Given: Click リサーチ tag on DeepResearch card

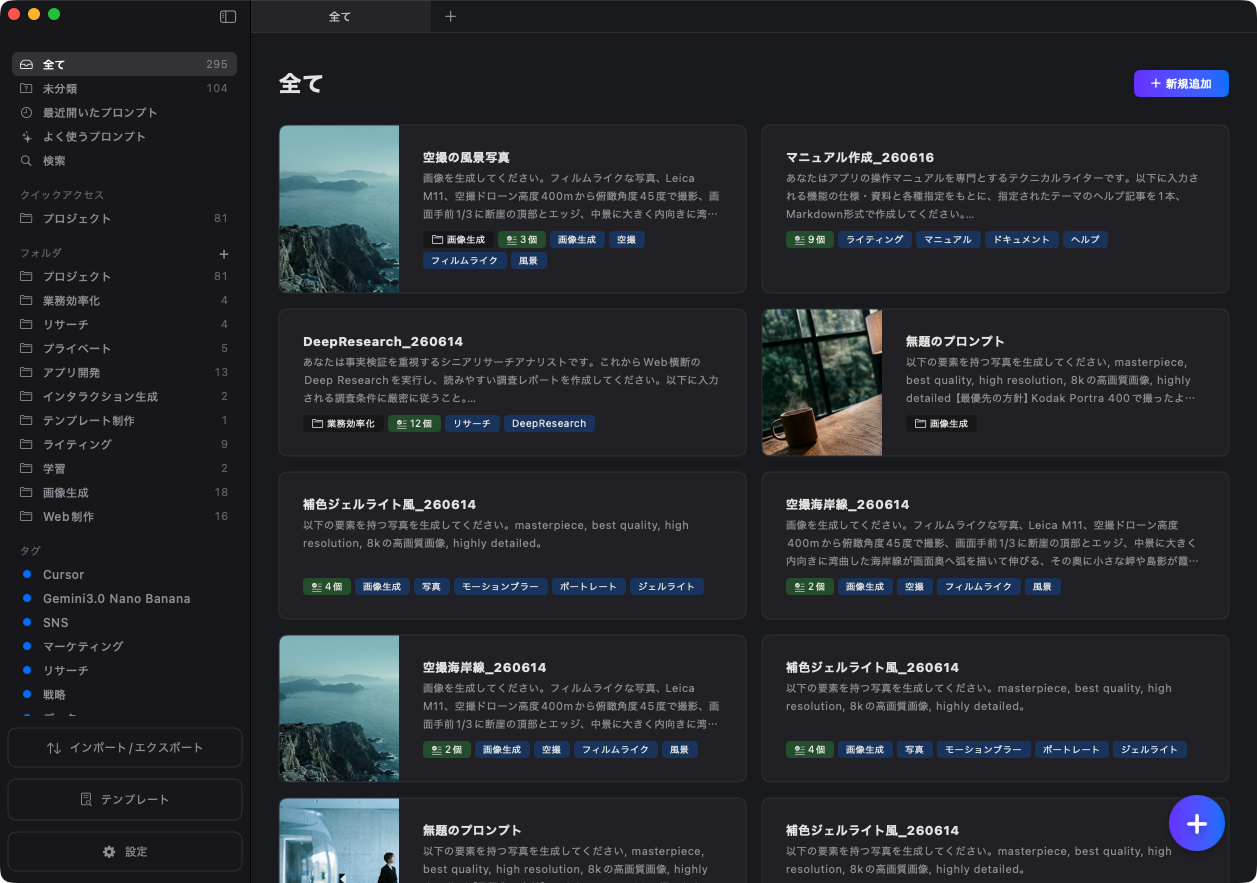Looking at the screenshot, I should coord(472,424).
